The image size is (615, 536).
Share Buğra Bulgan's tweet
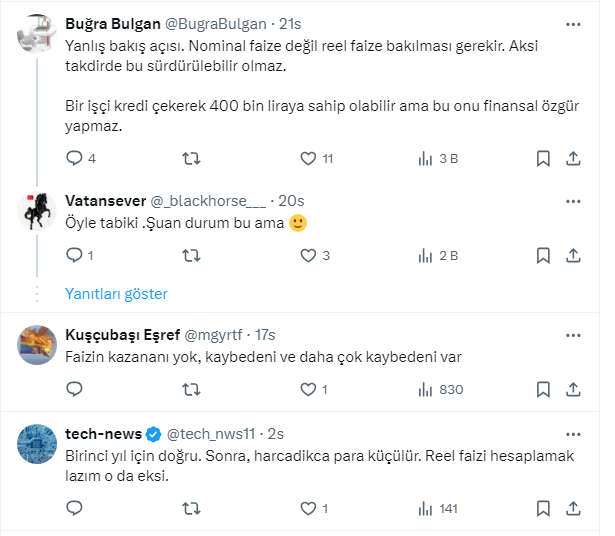point(574,158)
